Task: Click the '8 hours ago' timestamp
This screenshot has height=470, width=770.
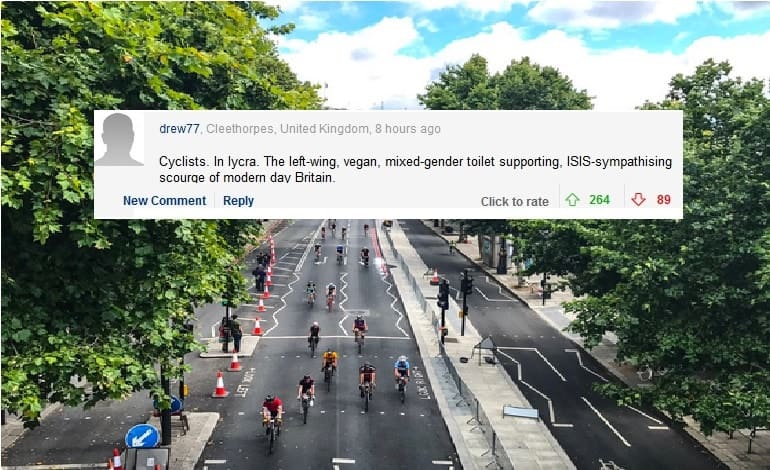Action: (x=408, y=129)
